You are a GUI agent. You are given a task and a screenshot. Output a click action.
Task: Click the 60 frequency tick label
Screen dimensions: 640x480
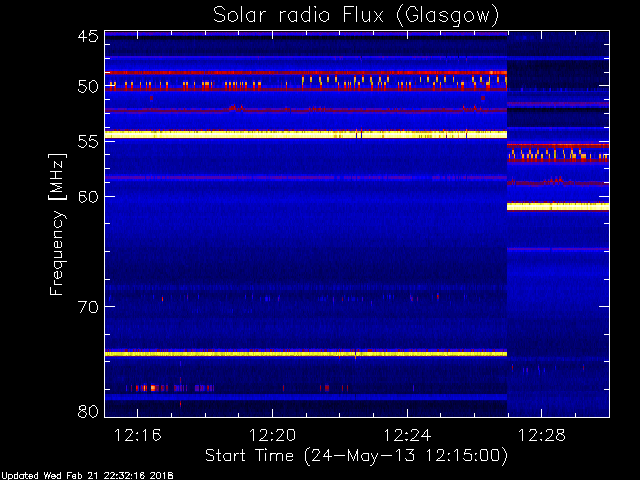88,196
